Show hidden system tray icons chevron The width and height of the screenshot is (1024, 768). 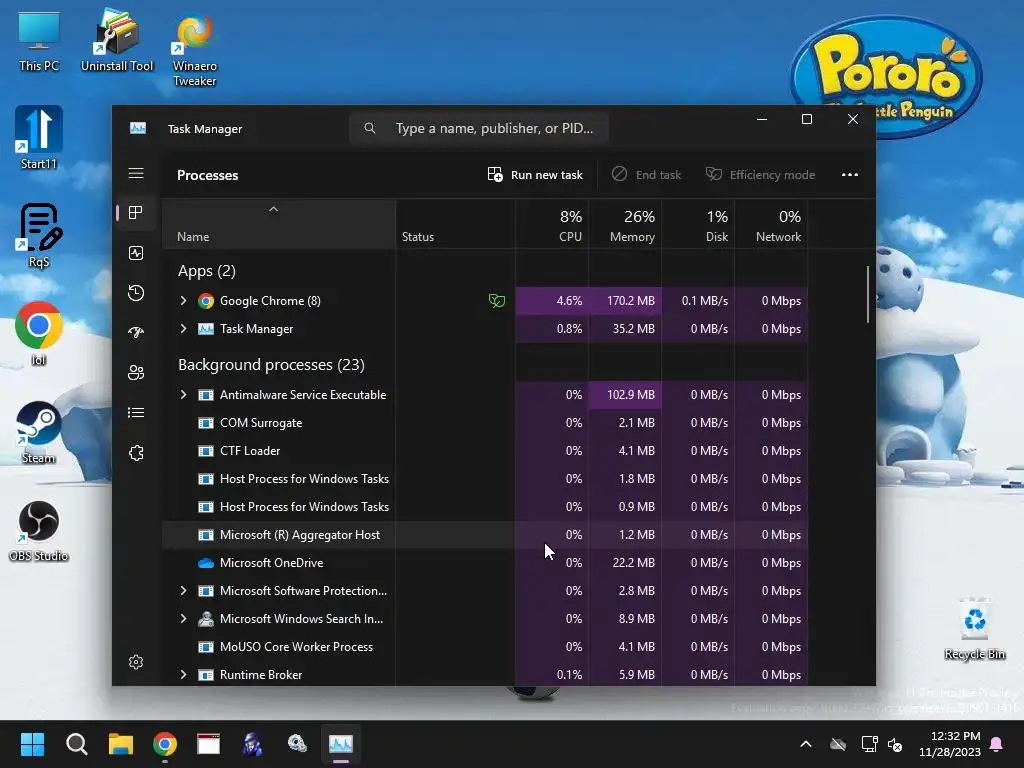coord(806,744)
